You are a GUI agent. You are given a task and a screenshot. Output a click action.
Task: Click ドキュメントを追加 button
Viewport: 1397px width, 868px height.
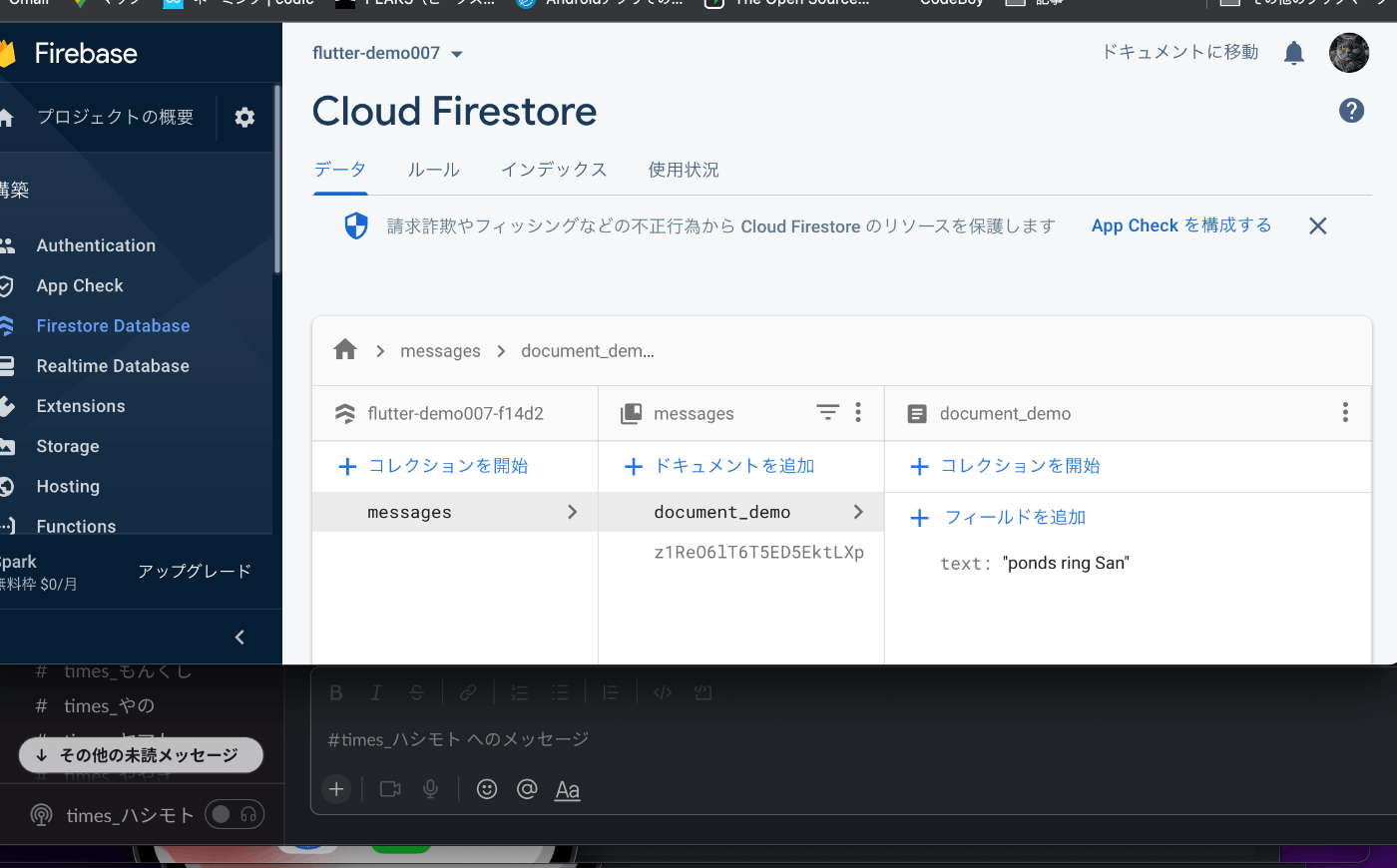pyautogui.click(x=719, y=466)
